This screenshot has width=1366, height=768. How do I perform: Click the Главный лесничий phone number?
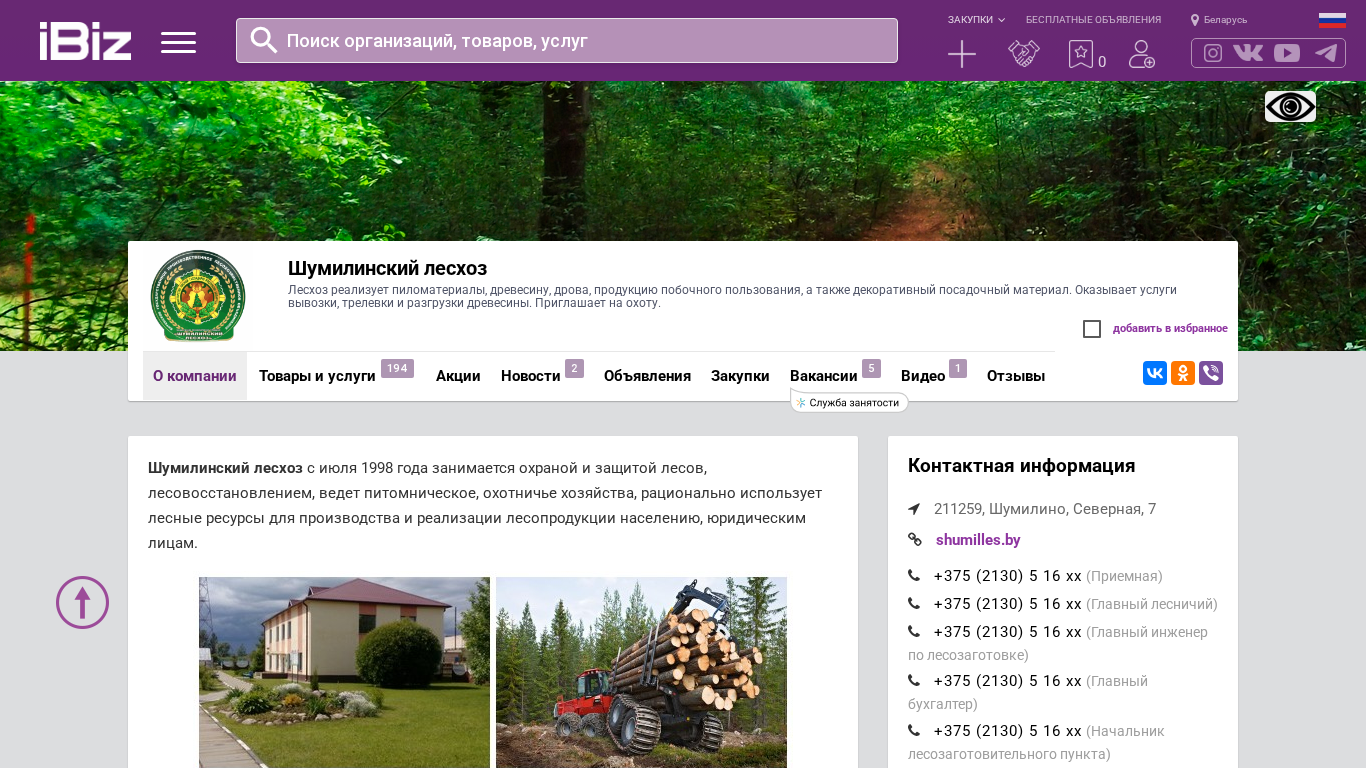point(1008,604)
